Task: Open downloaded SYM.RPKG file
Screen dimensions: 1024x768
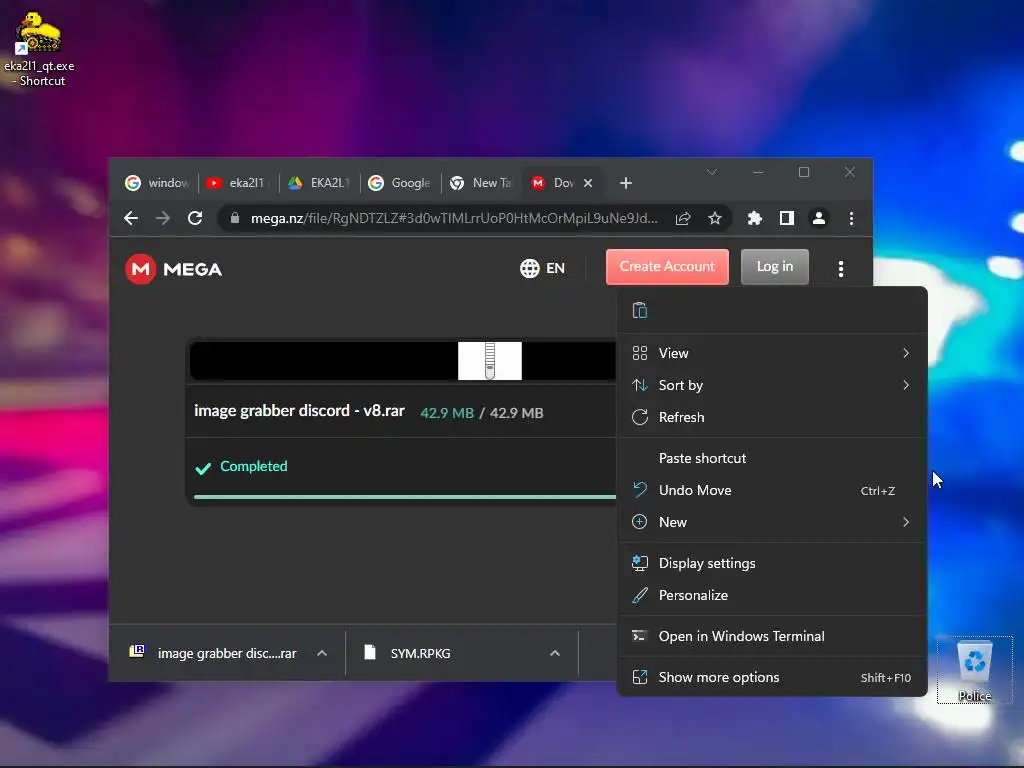Action: click(408, 653)
